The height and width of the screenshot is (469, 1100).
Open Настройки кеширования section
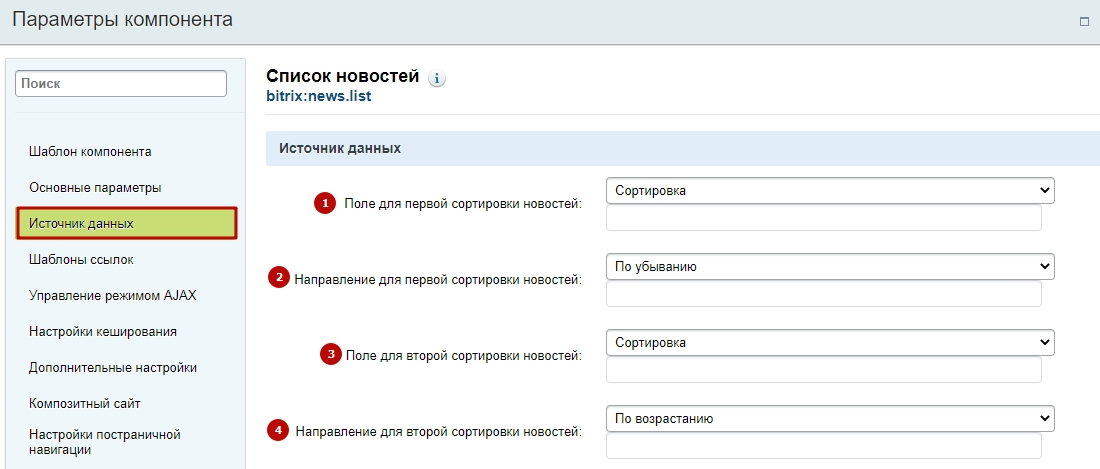click(x=102, y=332)
